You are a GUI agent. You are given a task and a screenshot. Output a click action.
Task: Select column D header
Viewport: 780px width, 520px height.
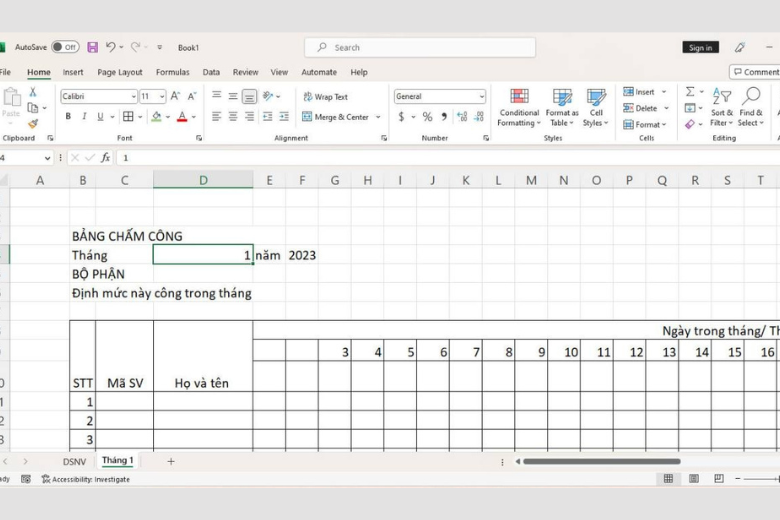[203, 180]
